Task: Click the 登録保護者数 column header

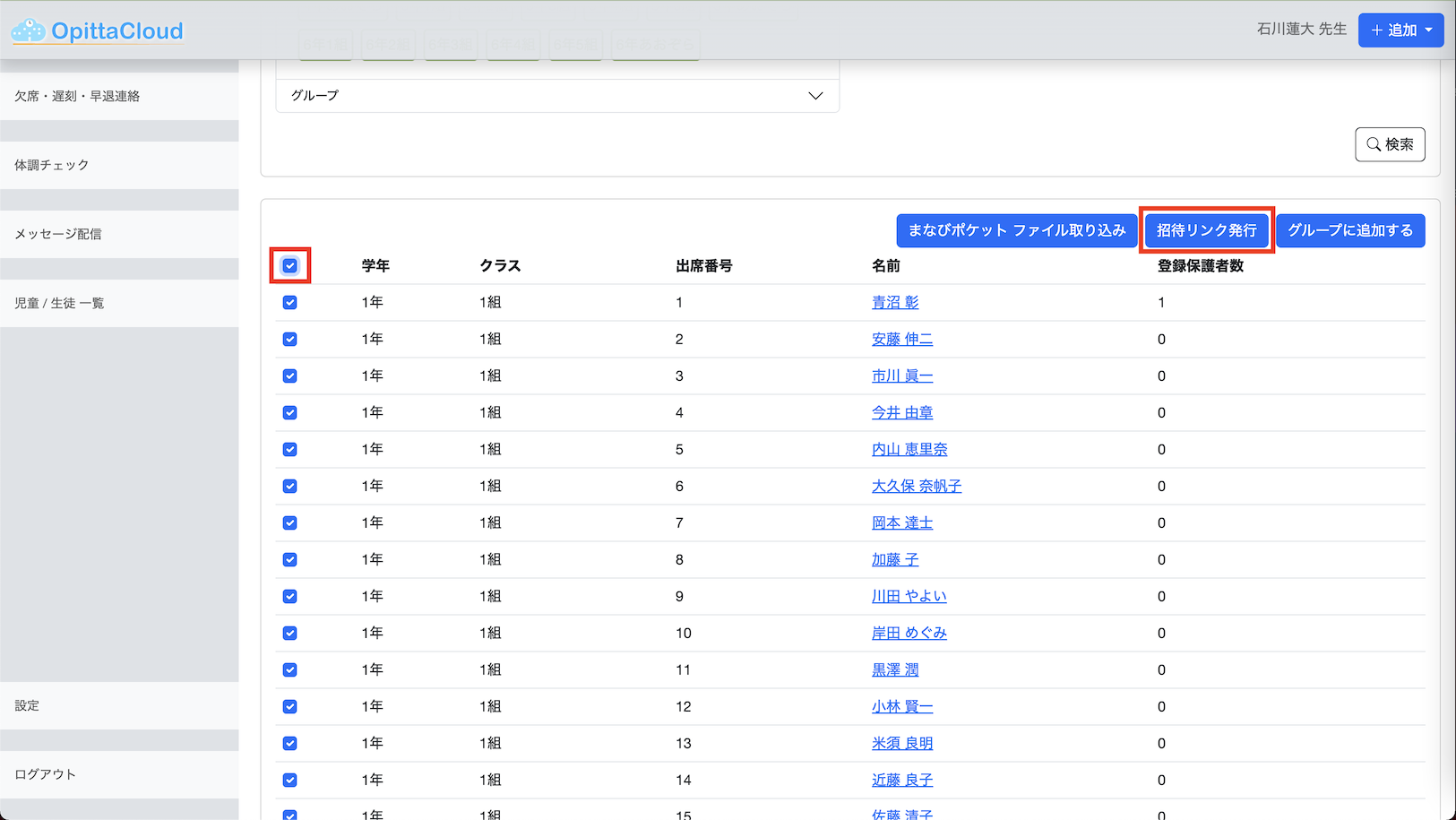Action: click(1201, 265)
